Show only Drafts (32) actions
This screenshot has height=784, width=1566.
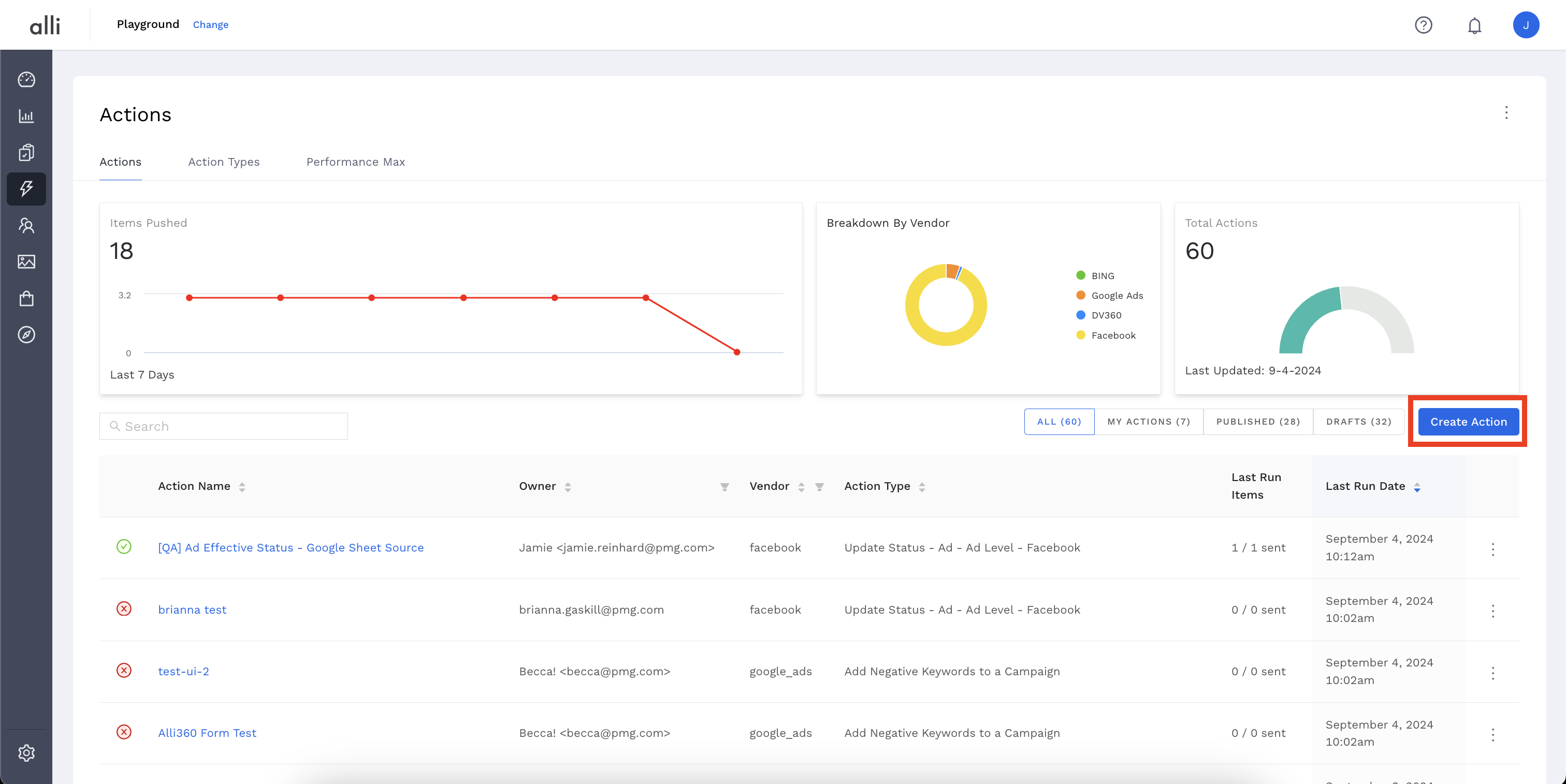point(1358,422)
